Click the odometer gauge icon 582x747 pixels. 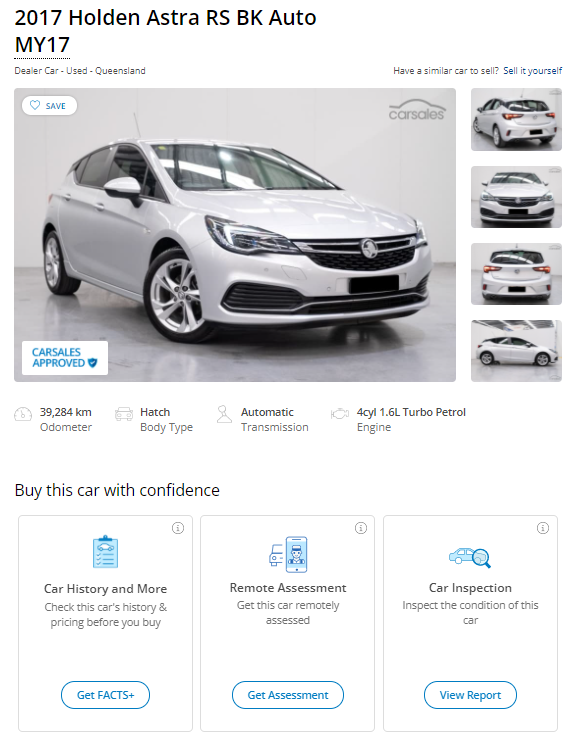coord(23,414)
